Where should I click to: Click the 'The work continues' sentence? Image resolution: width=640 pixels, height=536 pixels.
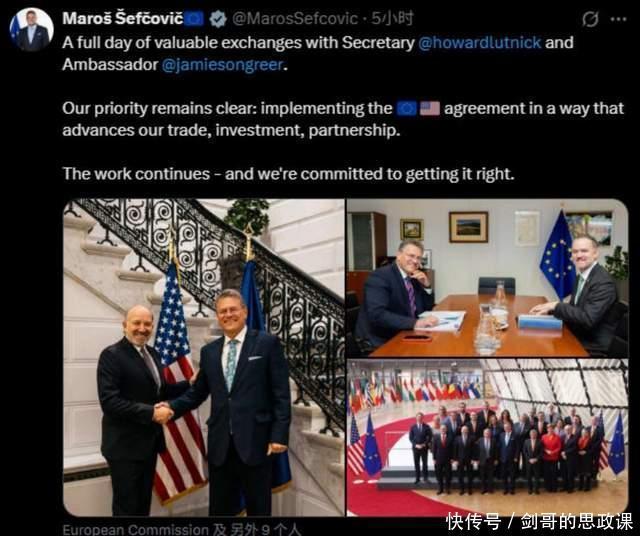(x=288, y=174)
